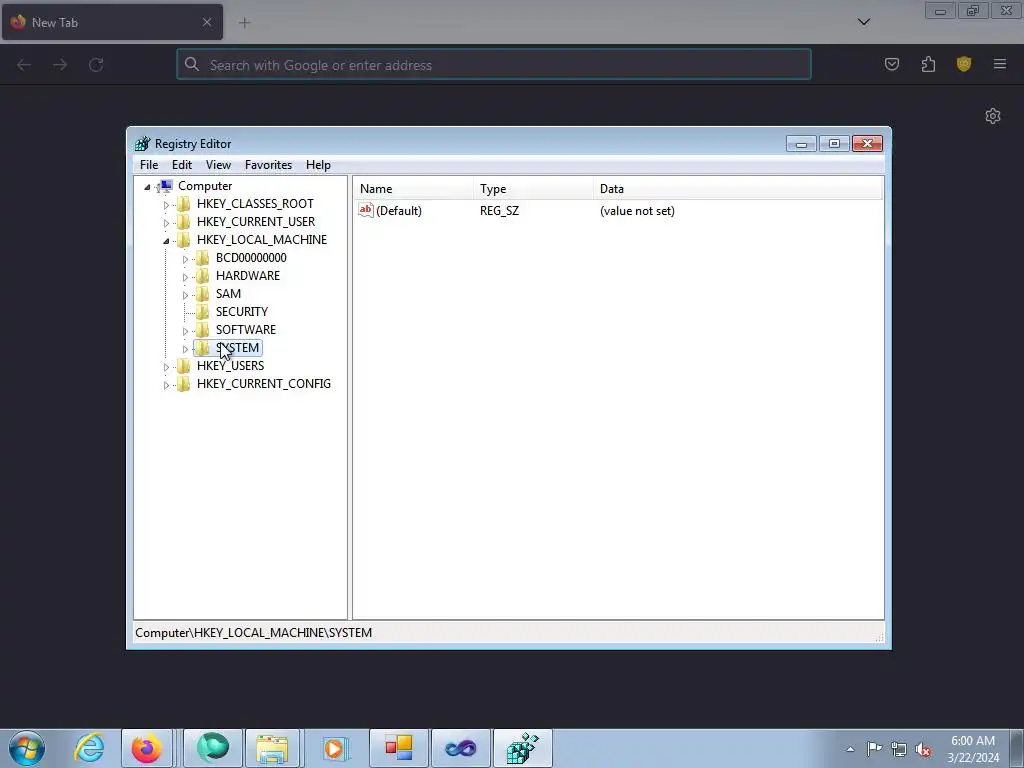
Task: Expand the HKEY_CLASSES_ROOT arrow
Action: tap(166, 204)
